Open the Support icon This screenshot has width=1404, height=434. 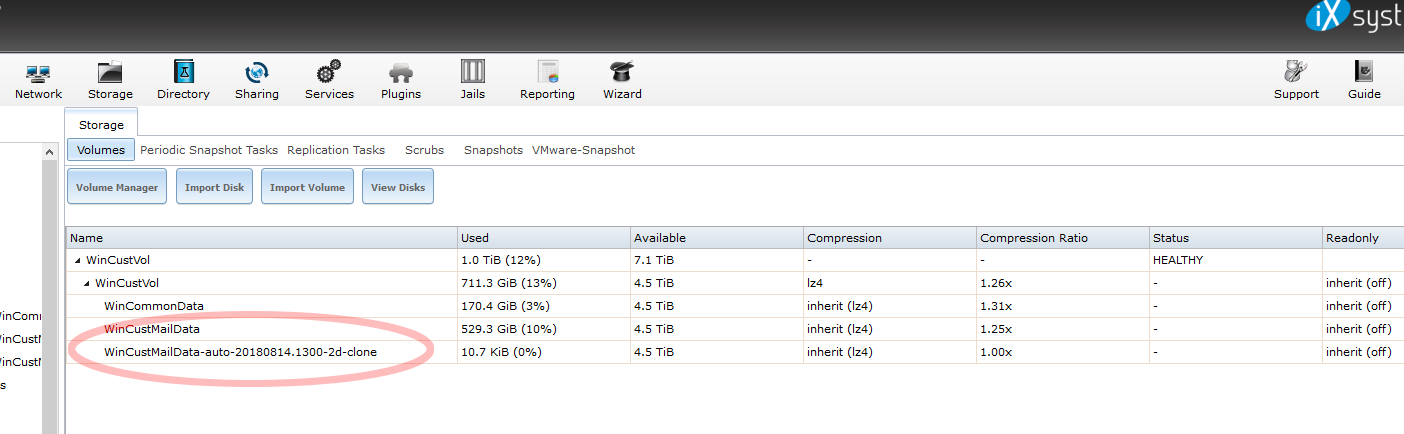(1296, 73)
